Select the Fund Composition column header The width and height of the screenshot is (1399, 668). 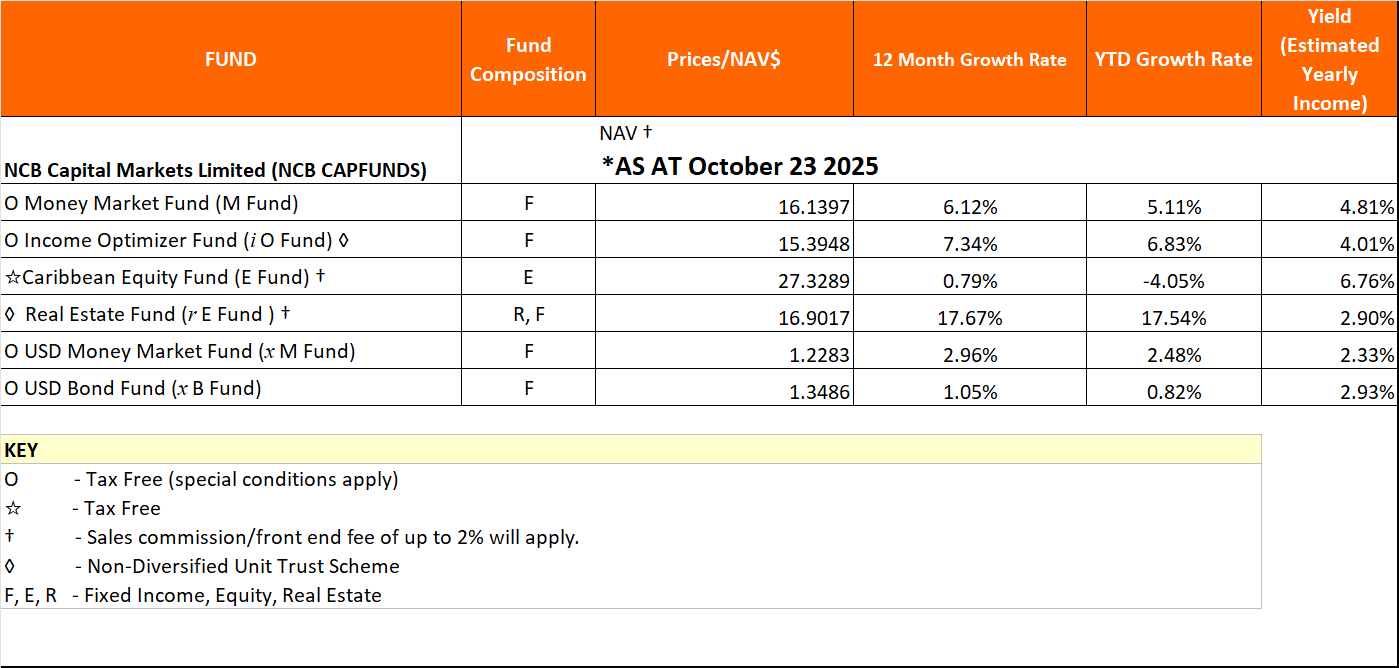point(528,58)
